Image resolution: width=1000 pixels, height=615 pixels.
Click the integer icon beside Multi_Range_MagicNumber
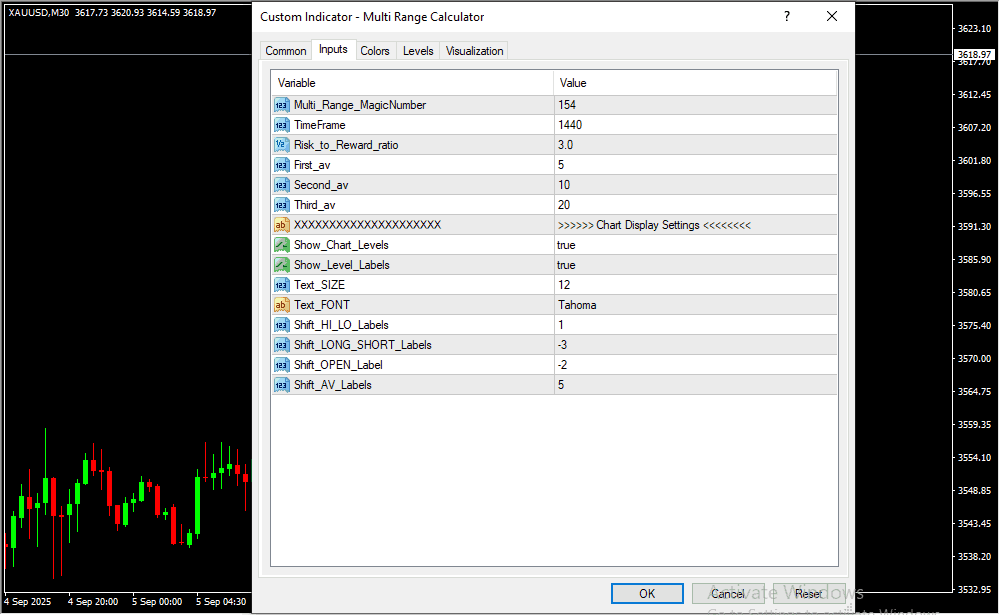281,105
